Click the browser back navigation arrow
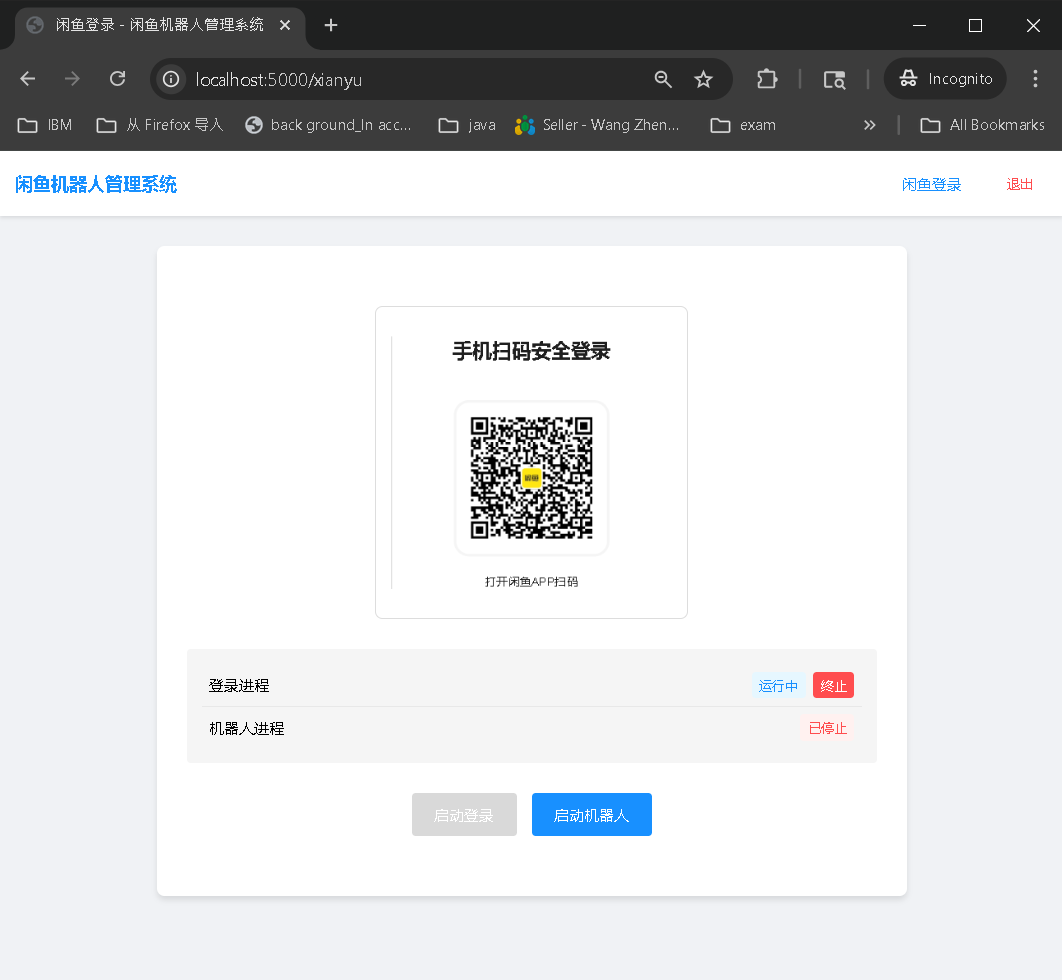Screen dimensions: 1062x980 click(x=27, y=78)
